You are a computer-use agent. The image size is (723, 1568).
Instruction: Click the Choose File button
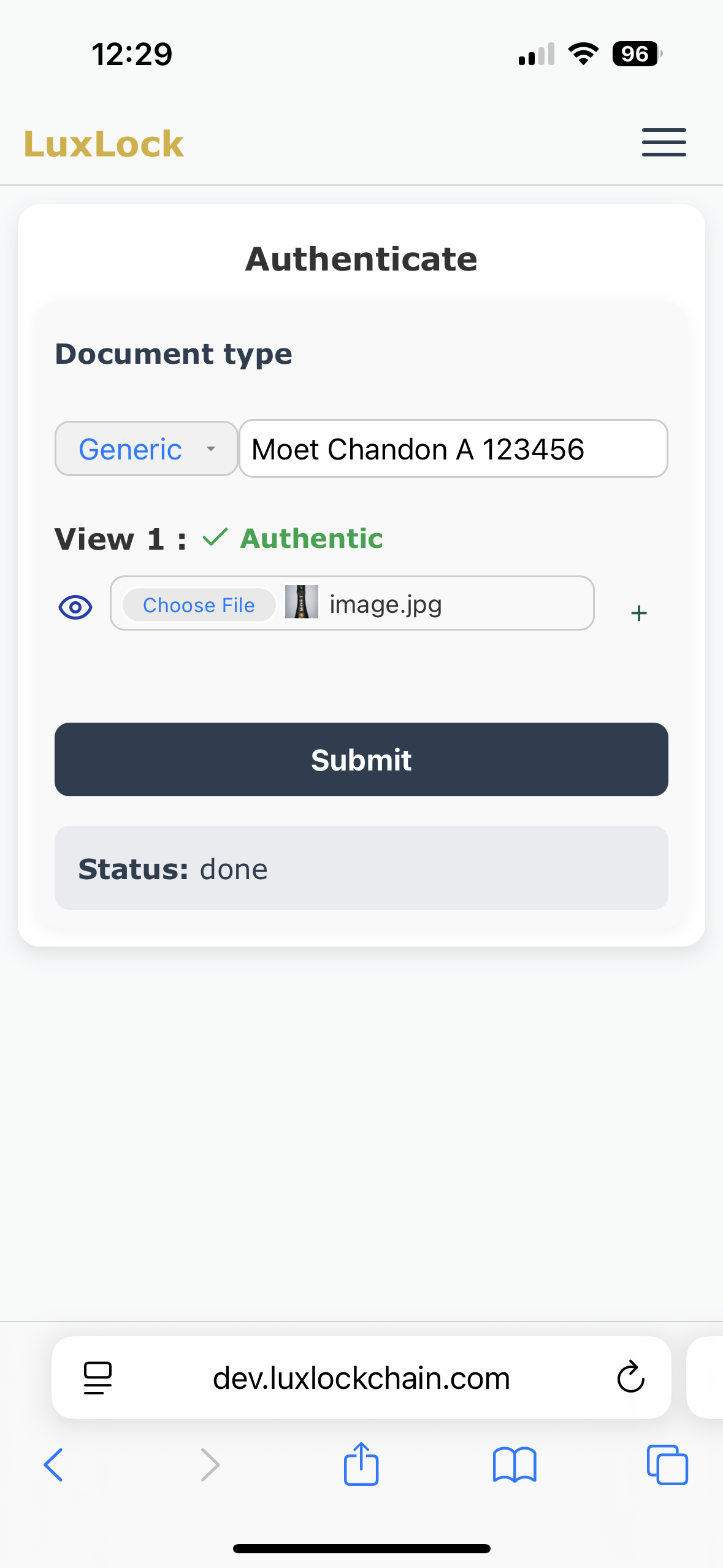[x=199, y=605]
